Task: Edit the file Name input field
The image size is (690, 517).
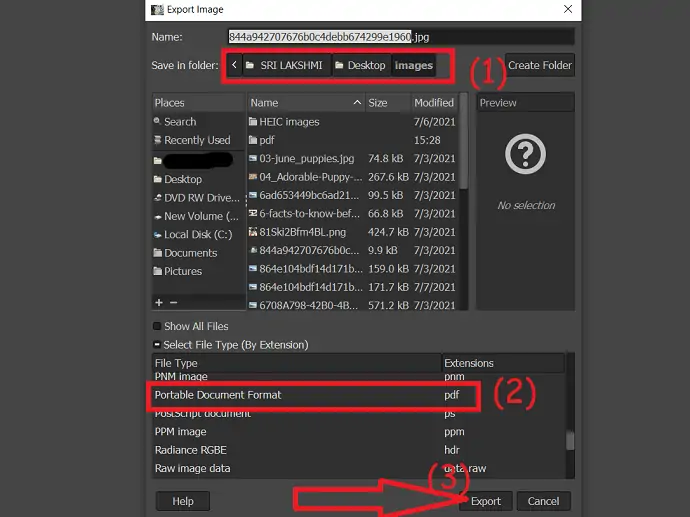Action: click(x=401, y=37)
